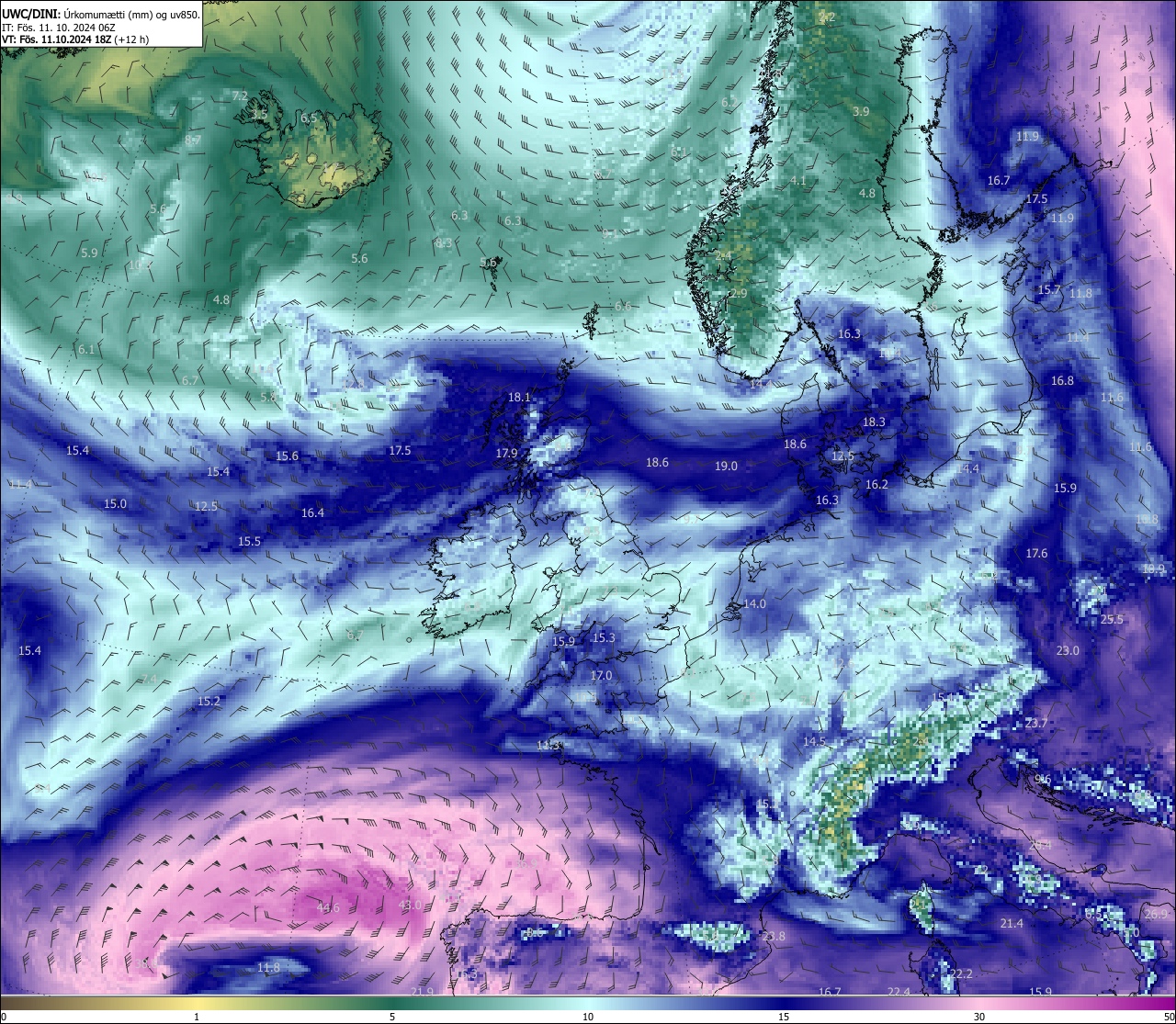Click the 17.6 value label

(x=1036, y=553)
